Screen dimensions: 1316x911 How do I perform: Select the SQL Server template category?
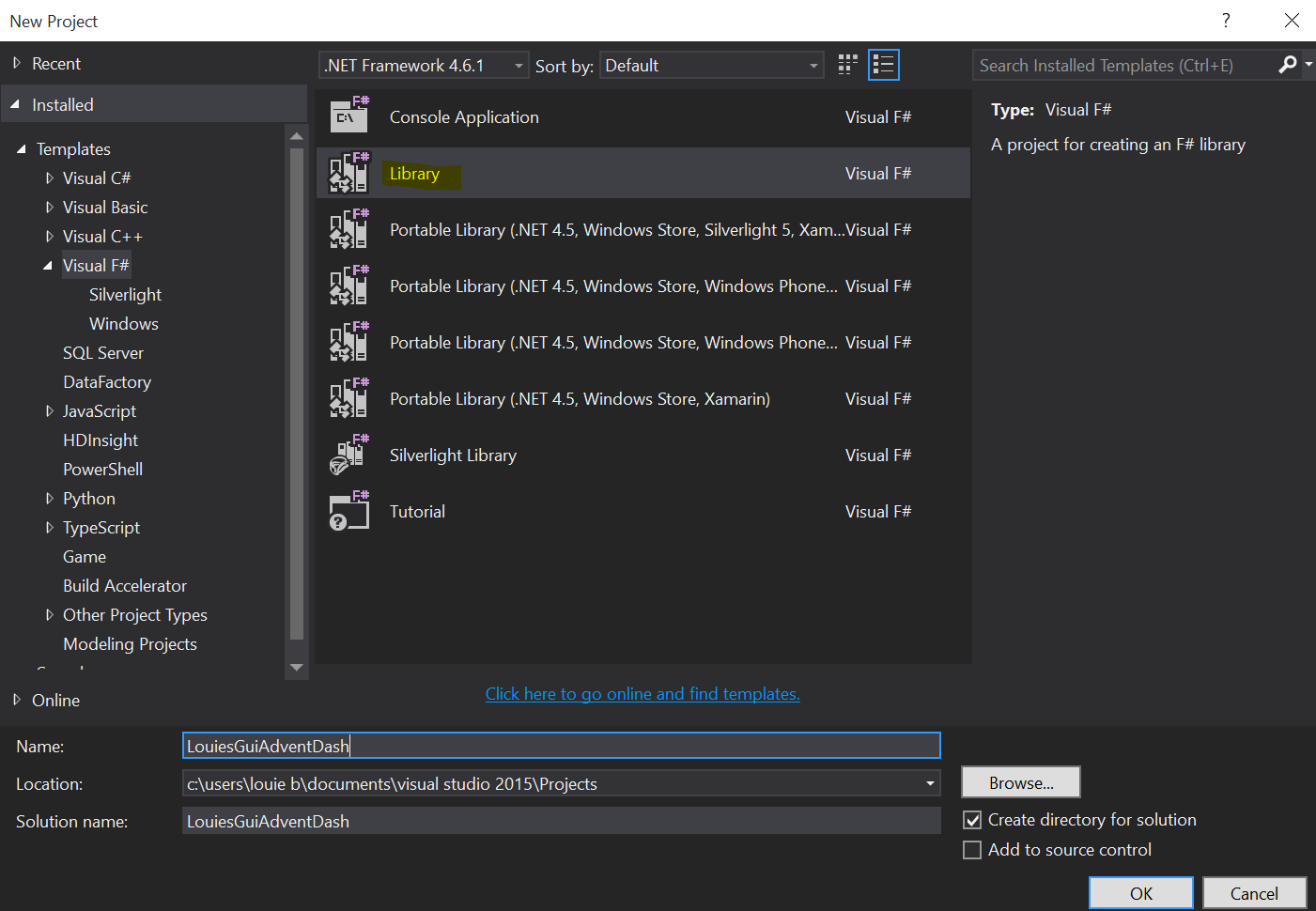point(103,352)
